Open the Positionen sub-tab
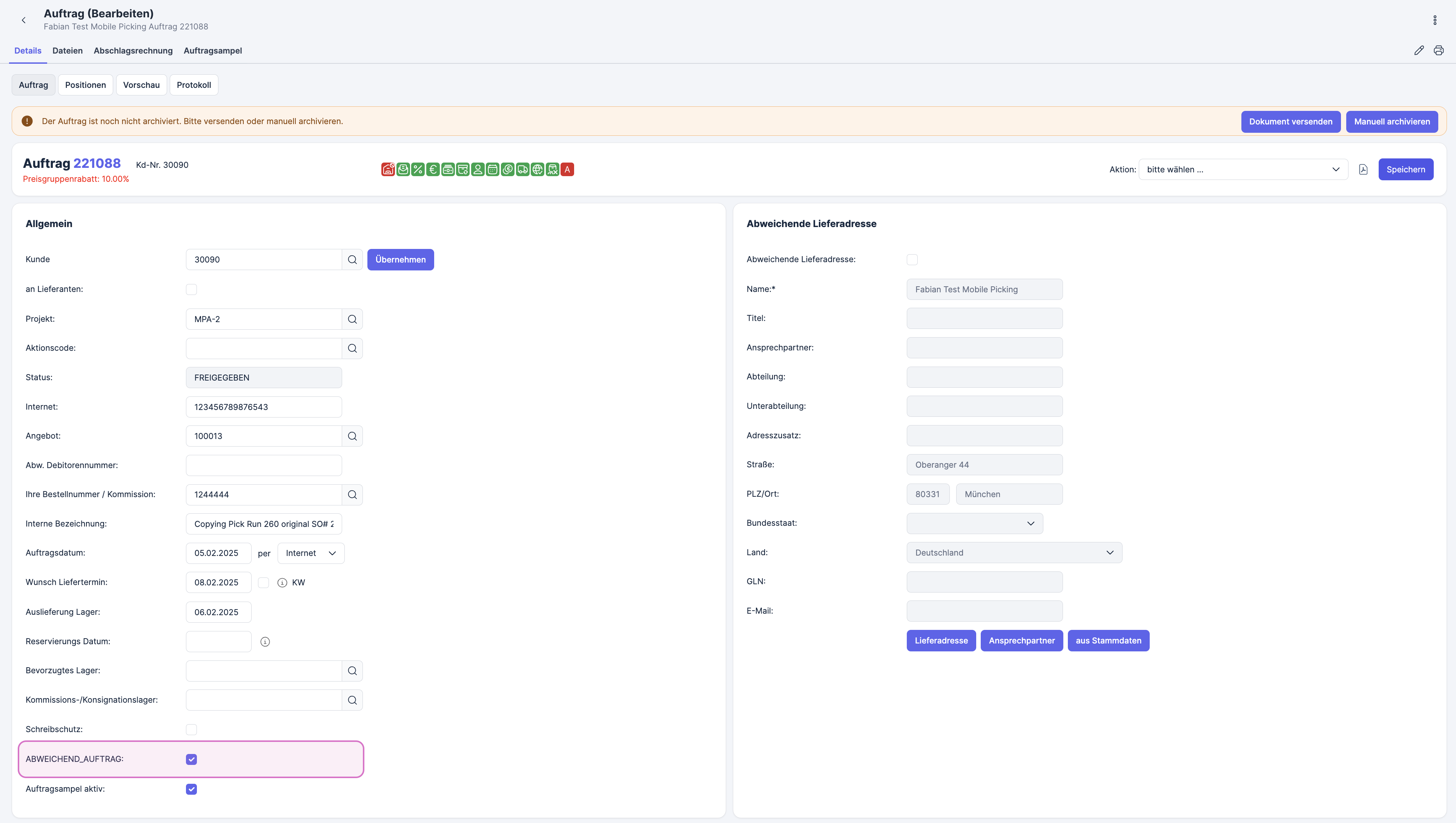 click(x=85, y=85)
